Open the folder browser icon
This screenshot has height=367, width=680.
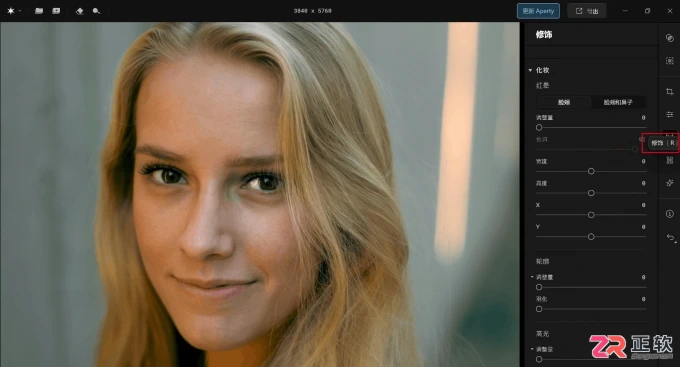pos(39,11)
